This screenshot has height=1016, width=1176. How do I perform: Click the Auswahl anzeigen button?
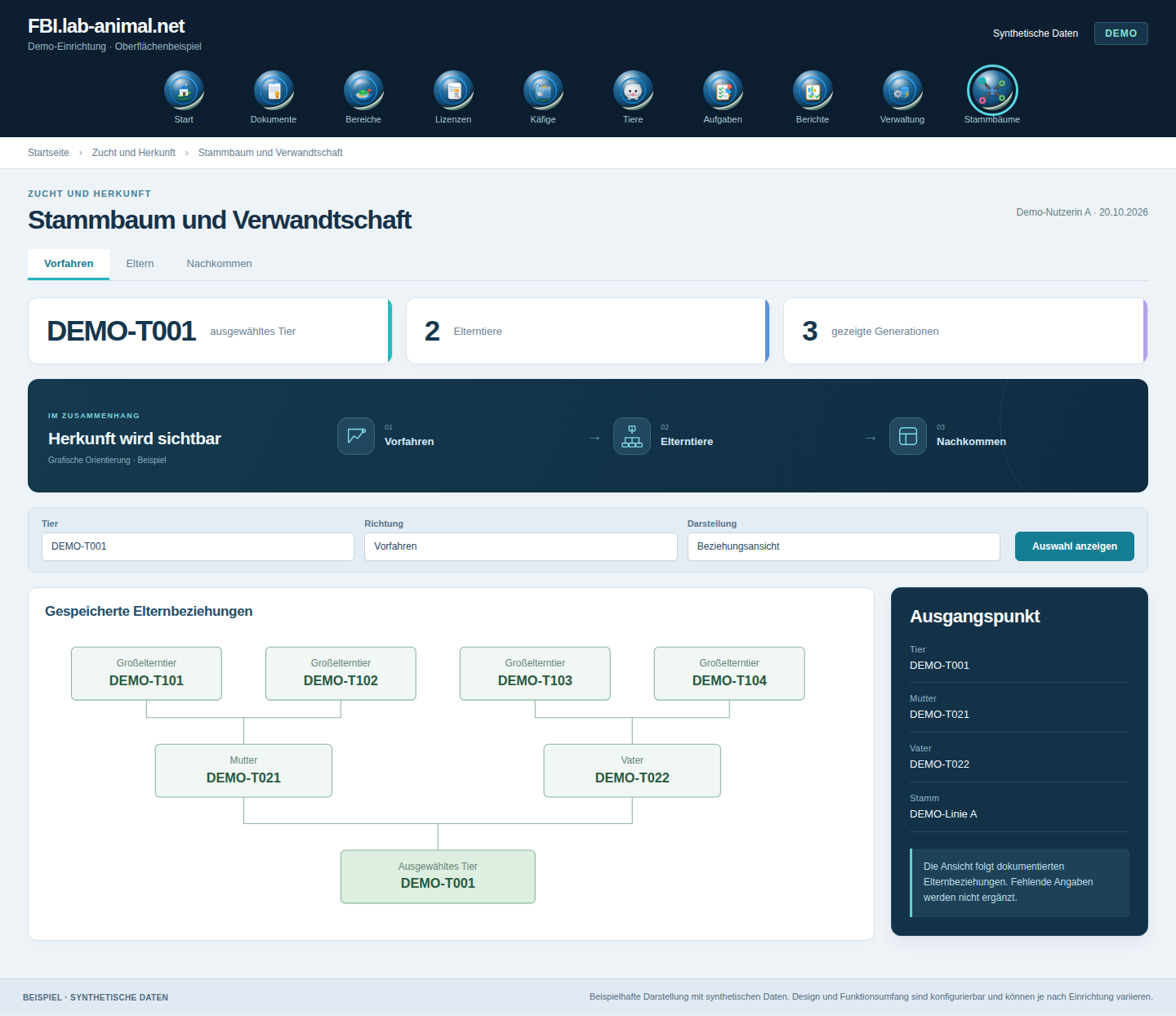[x=1075, y=546]
